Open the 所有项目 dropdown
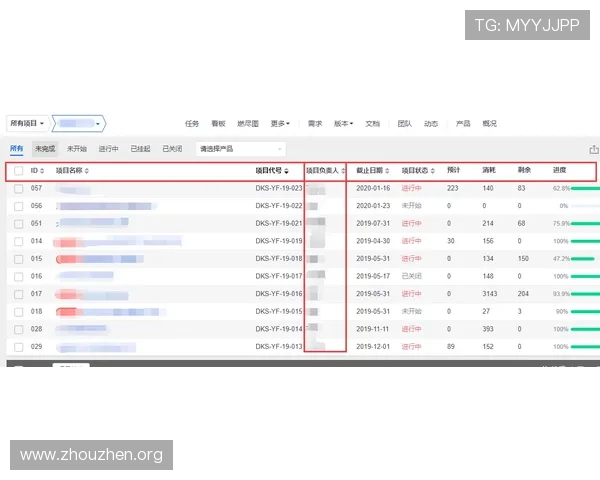The image size is (600, 480). pyautogui.click(x=28, y=123)
